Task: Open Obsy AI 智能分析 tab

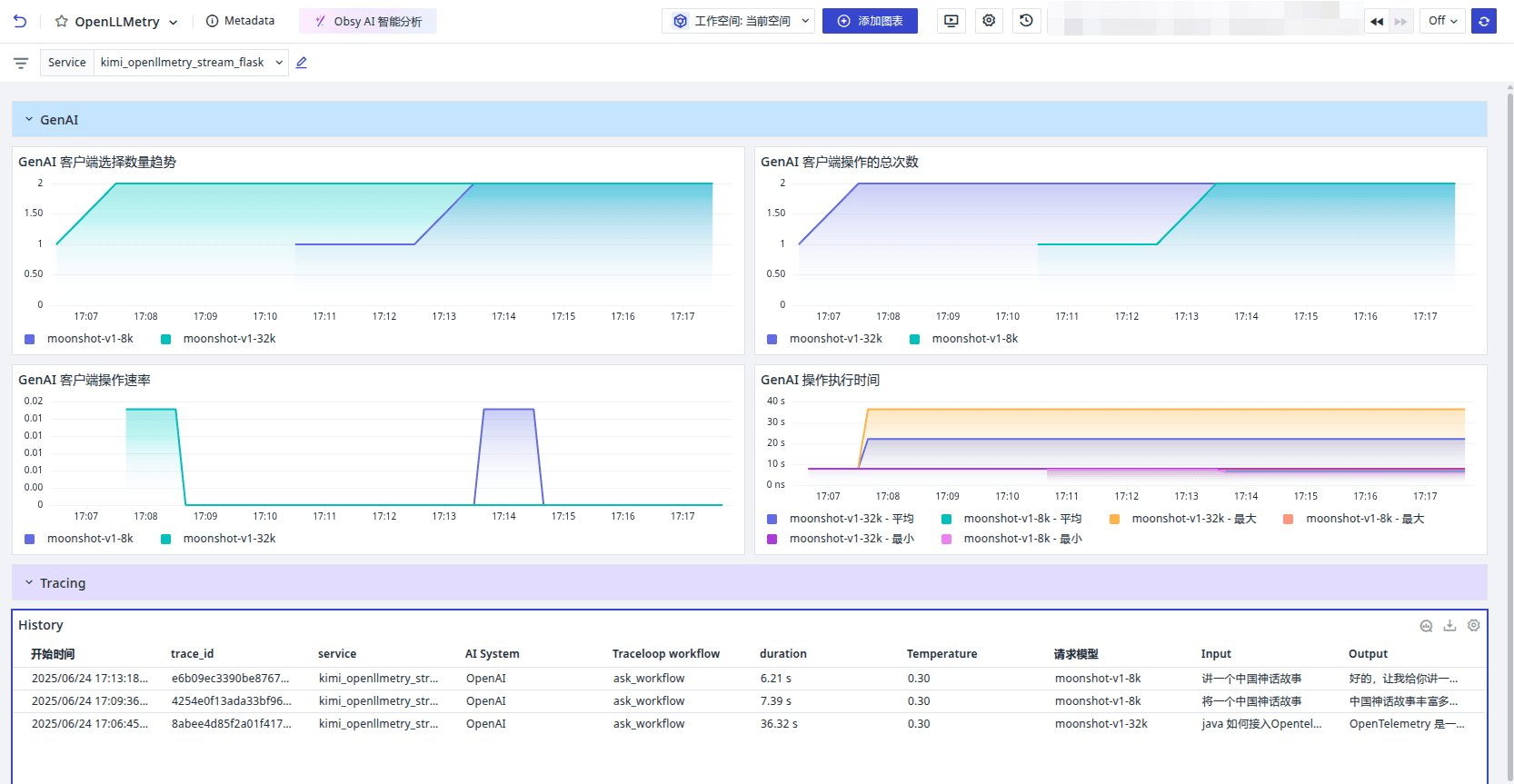Action: (368, 21)
